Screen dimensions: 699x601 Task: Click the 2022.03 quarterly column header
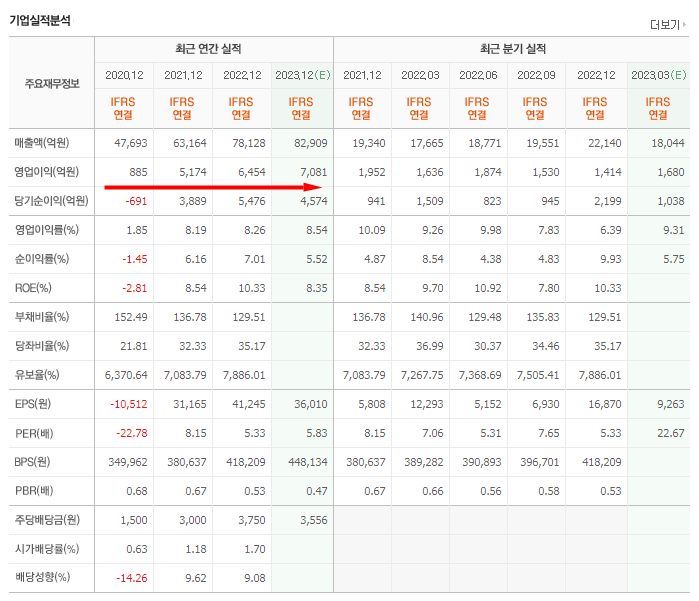coord(420,75)
